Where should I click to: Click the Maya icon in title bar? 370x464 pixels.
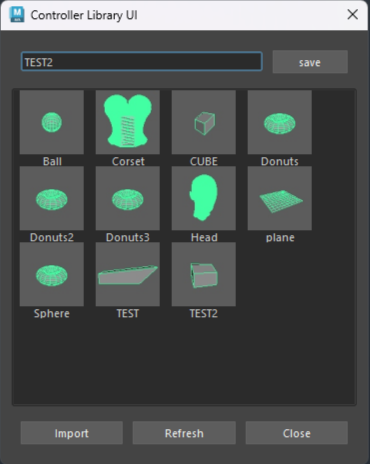pos(17,15)
